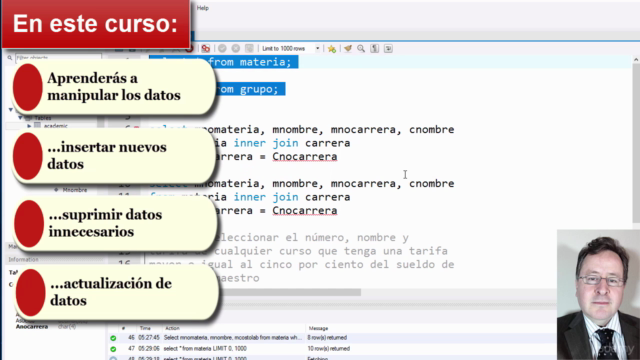
Task: Open the Help menu
Action: [x=202, y=8]
